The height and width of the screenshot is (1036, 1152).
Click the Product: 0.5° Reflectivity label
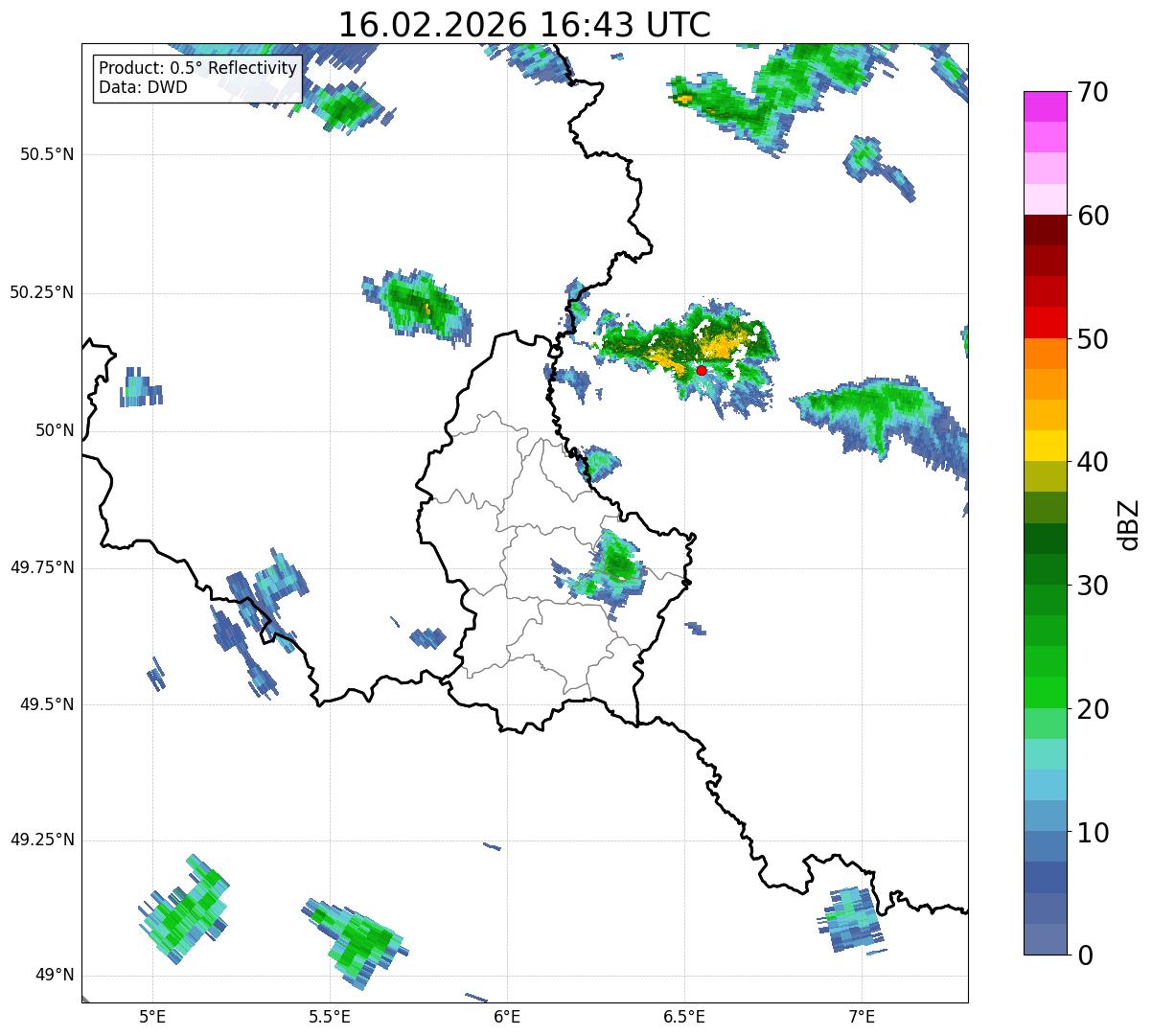pyautogui.click(x=198, y=69)
